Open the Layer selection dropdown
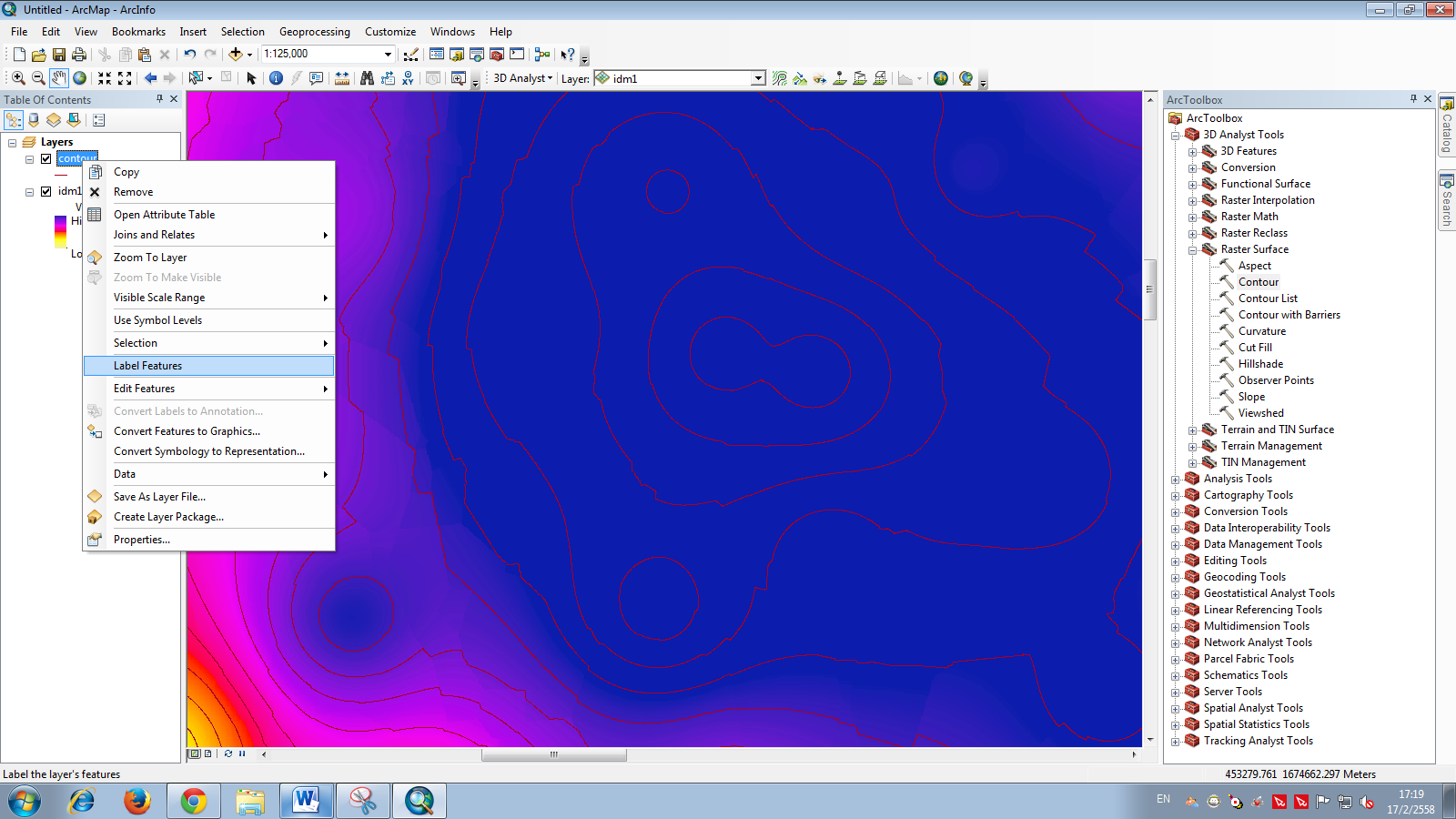Image resolution: width=1456 pixels, height=819 pixels. [758, 78]
